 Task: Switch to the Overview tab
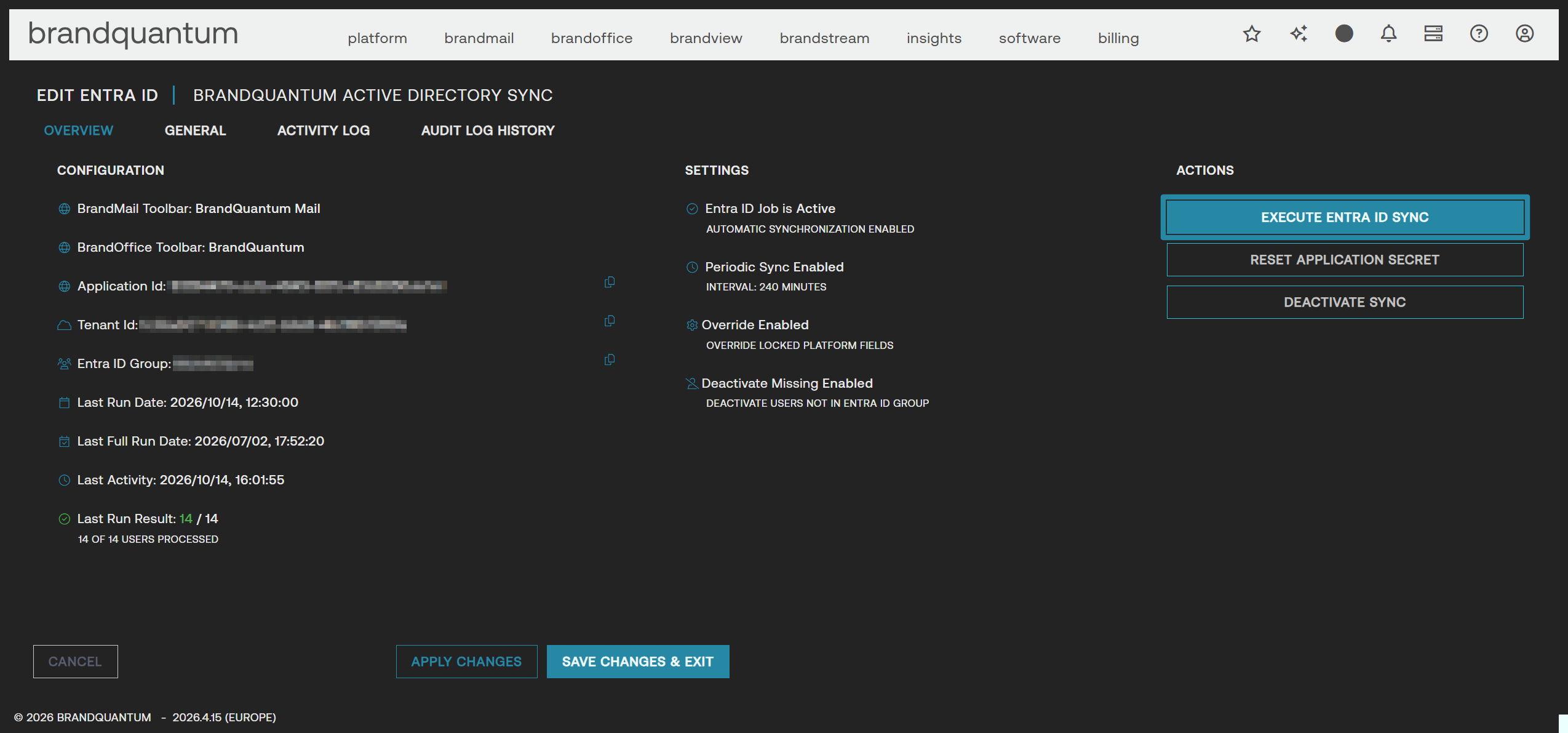click(79, 130)
